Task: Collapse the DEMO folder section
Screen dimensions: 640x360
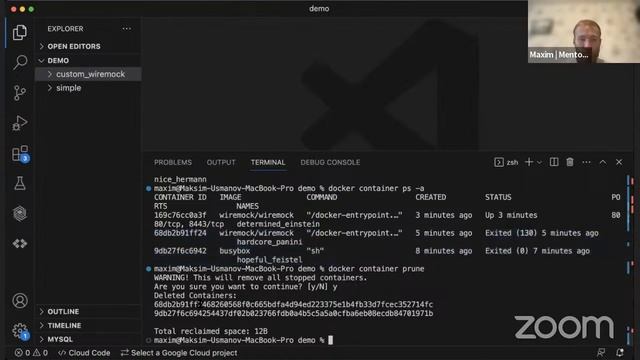Action: [88, 60]
